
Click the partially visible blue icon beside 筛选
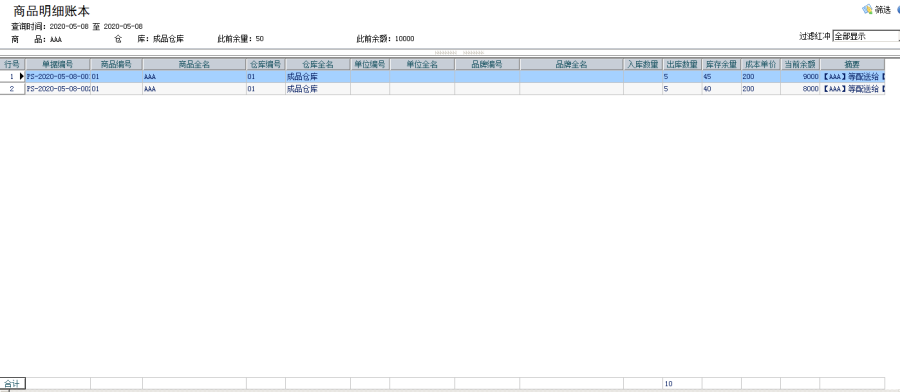898,10
